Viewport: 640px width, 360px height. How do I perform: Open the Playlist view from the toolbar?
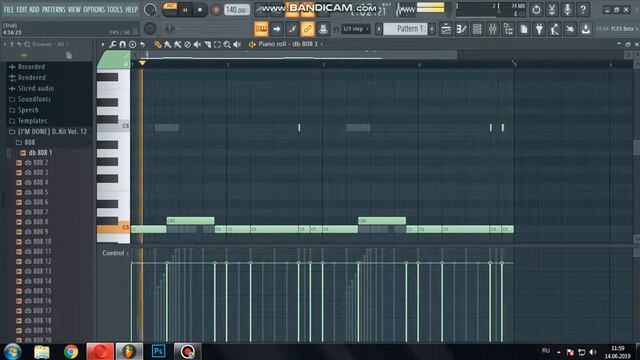446,29
